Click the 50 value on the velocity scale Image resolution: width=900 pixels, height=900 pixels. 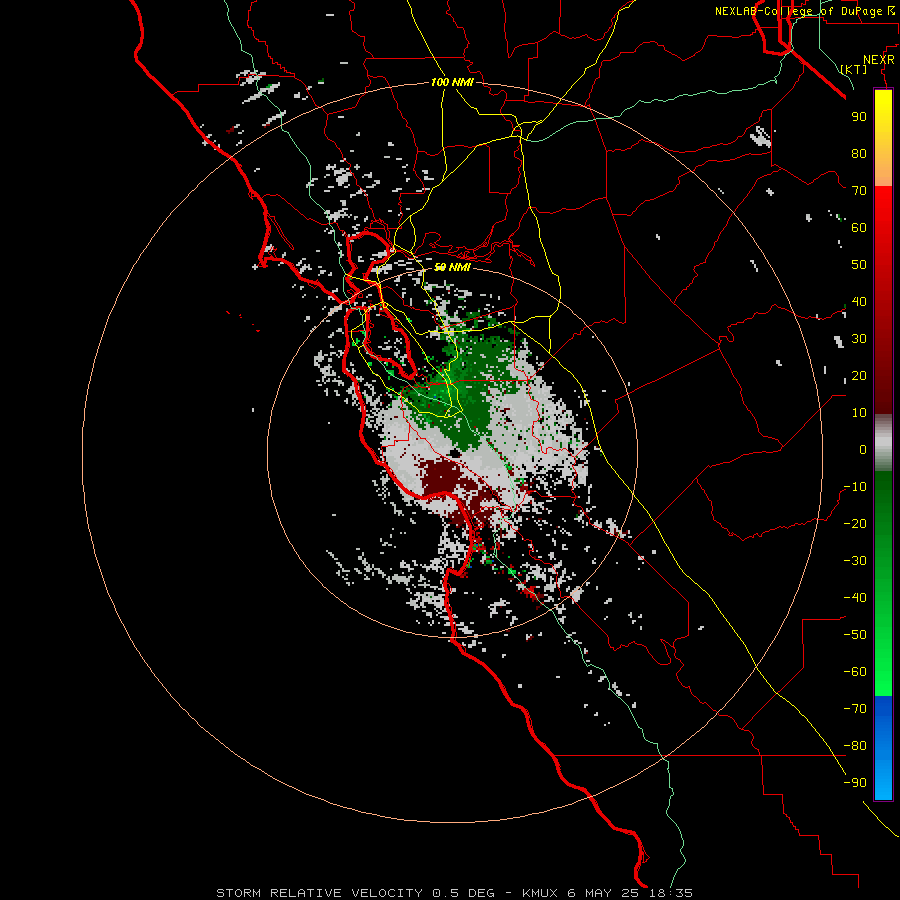(x=859, y=265)
